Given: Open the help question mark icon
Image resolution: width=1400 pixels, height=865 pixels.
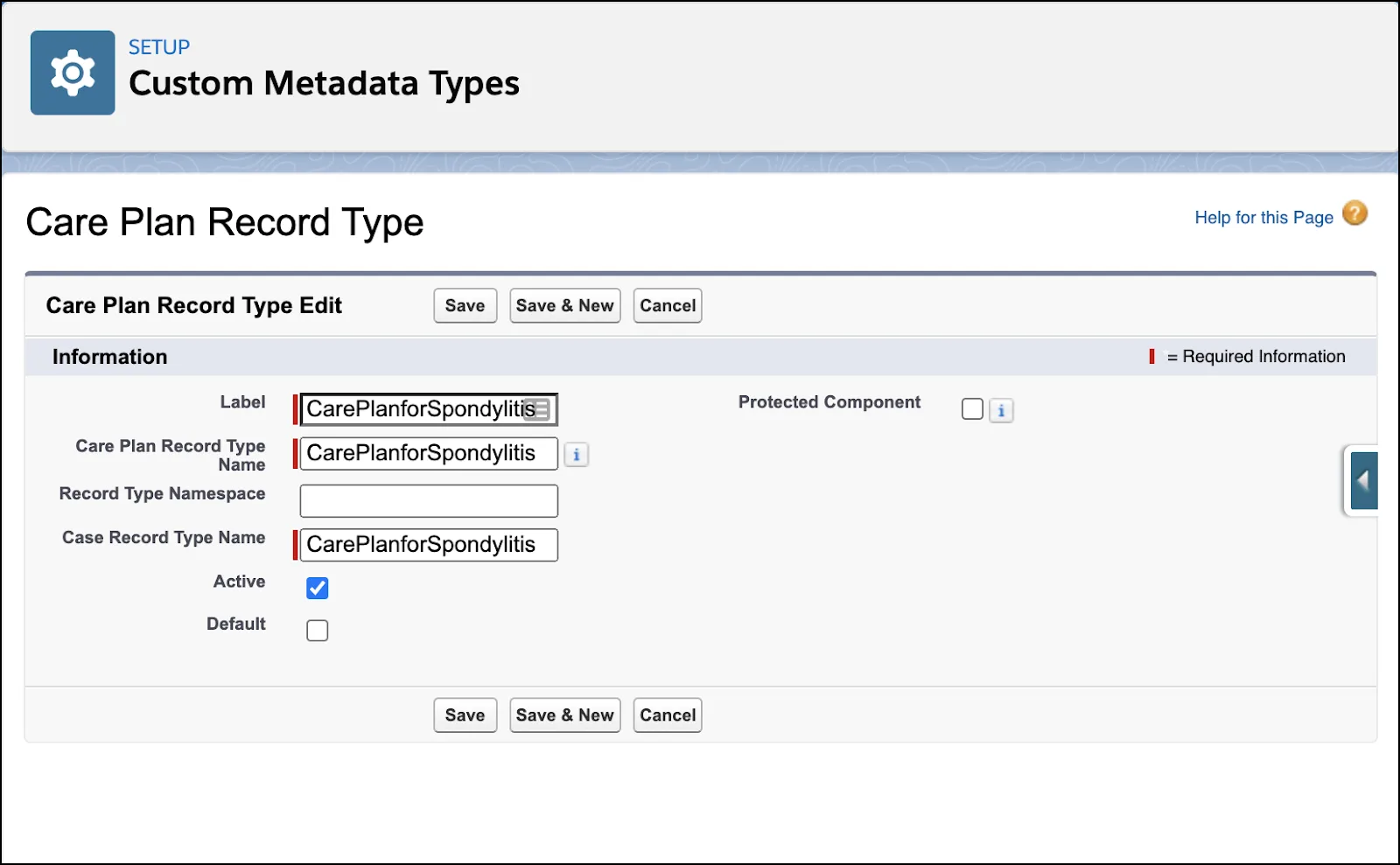Looking at the screenshot, I should coord(1354,213).
